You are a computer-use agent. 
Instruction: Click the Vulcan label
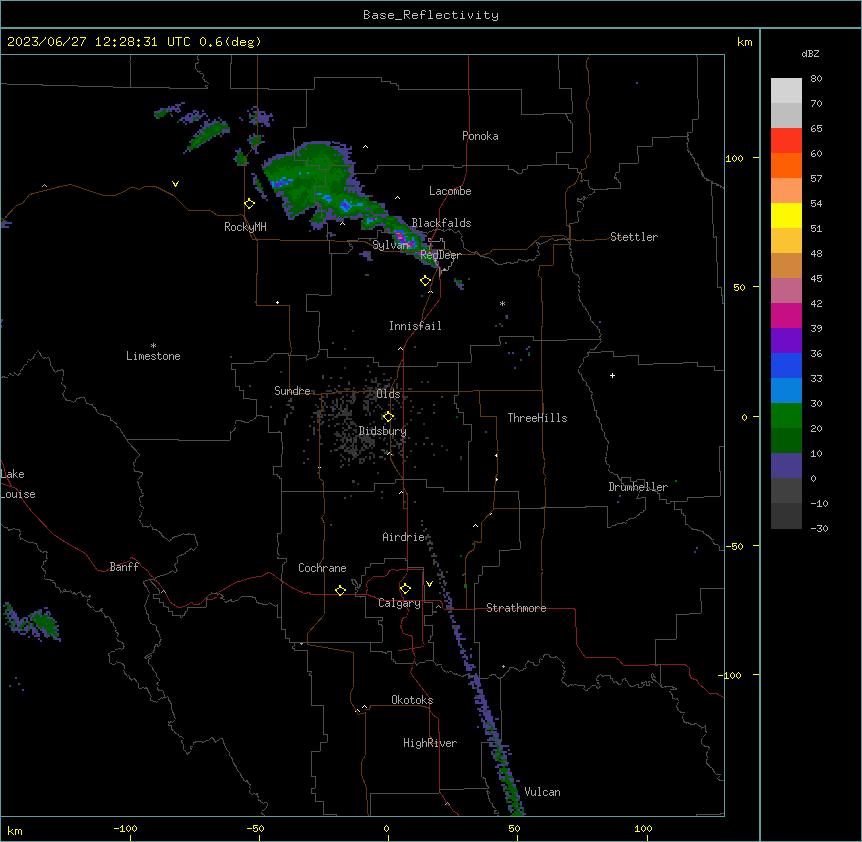(543, 792)
